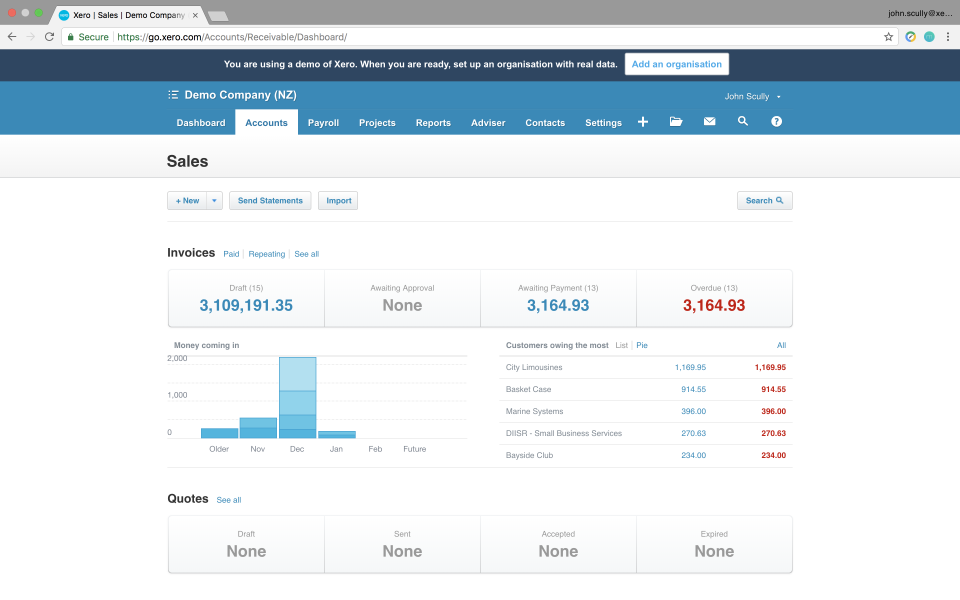Click the organisation menu icon beside Demo Company
Screen dimensions: 960x600
point(172,94)
